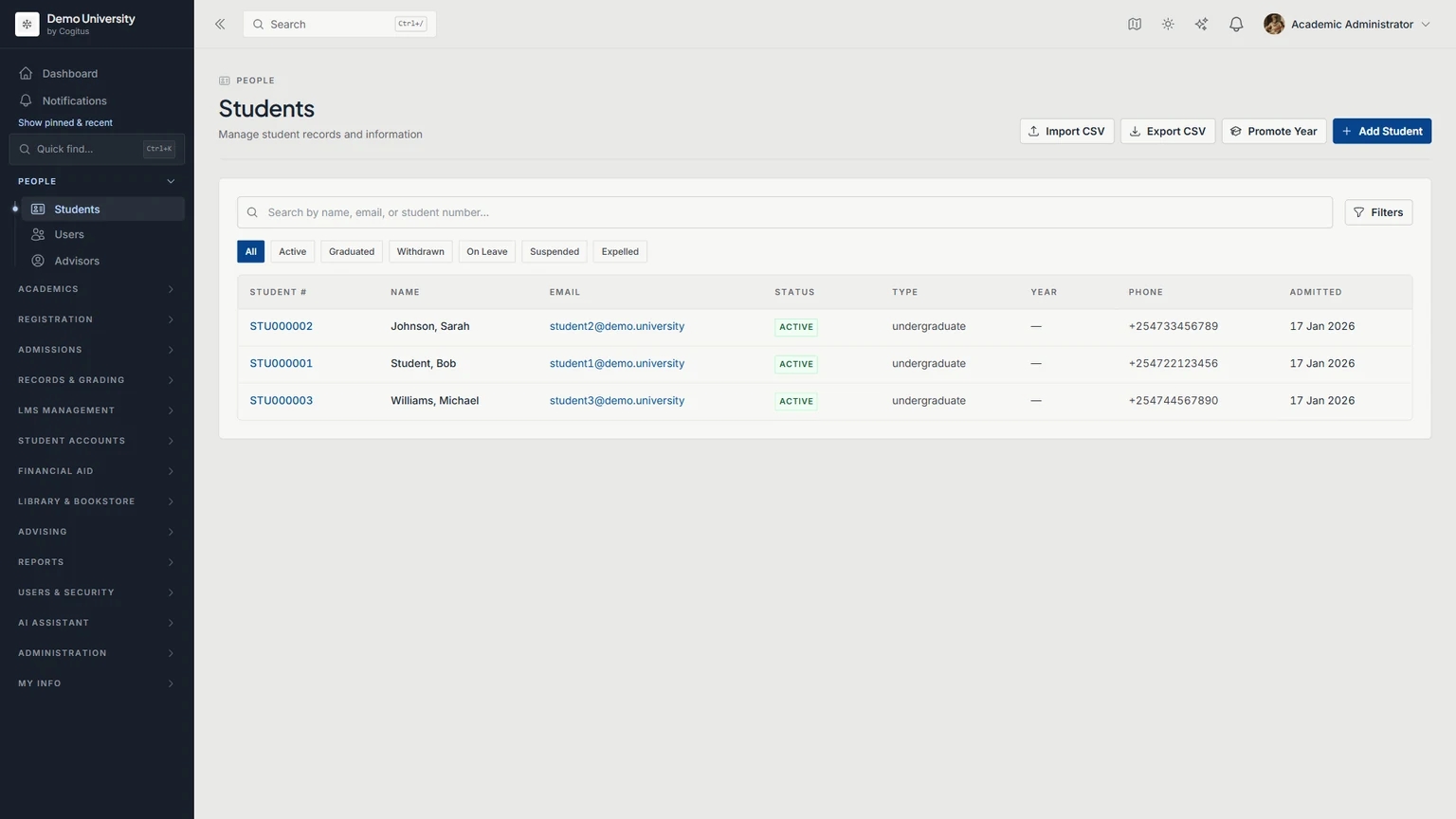Open Notifications in the sidebar

(97, 101)
